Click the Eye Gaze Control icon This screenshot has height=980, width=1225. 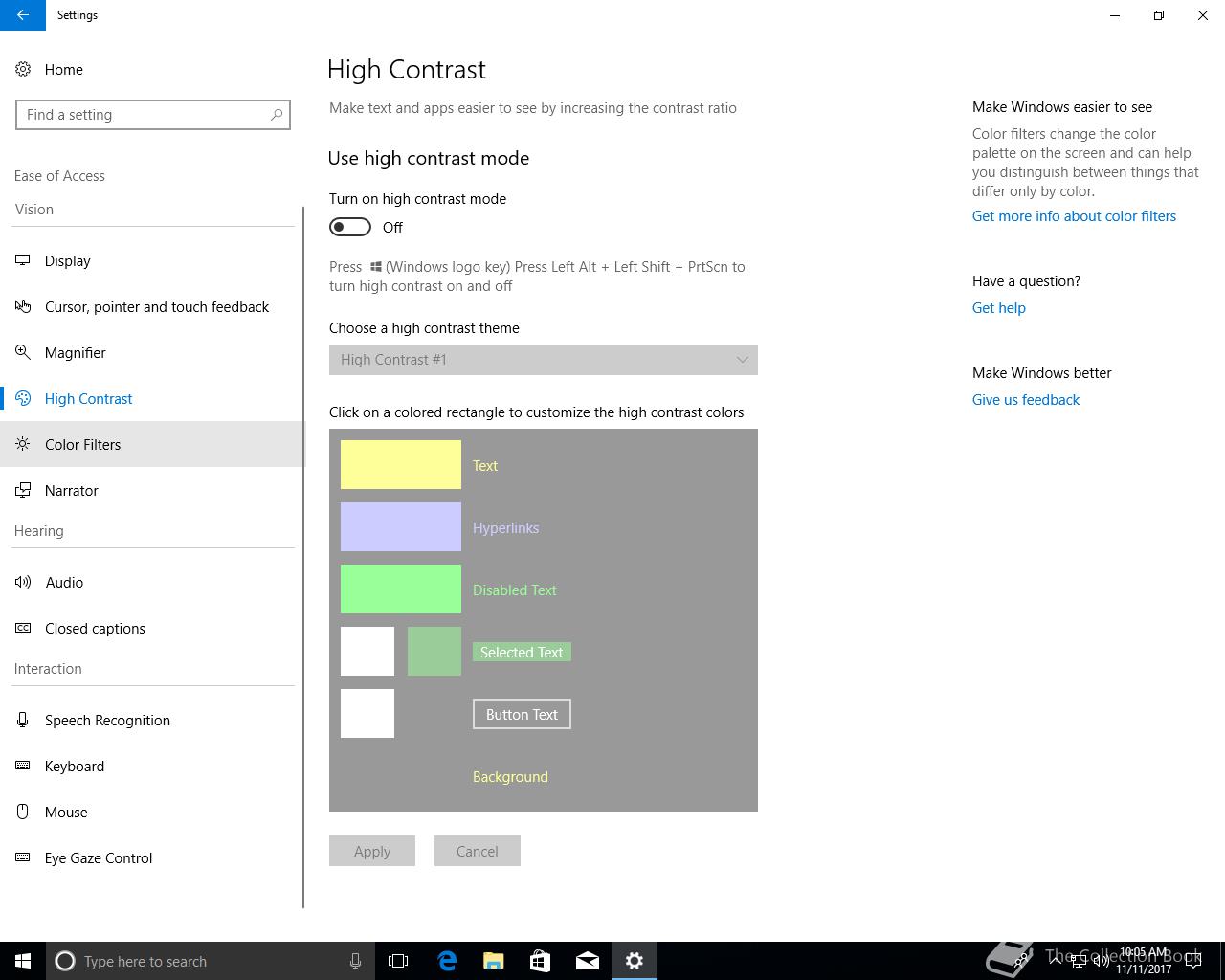(23, 857)
